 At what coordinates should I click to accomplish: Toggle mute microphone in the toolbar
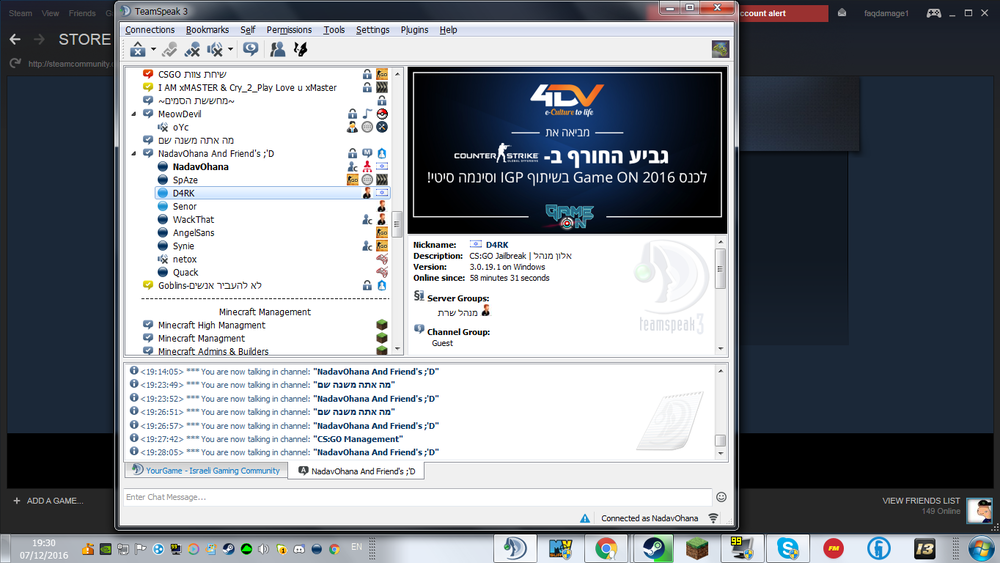[x=193, y=49]
